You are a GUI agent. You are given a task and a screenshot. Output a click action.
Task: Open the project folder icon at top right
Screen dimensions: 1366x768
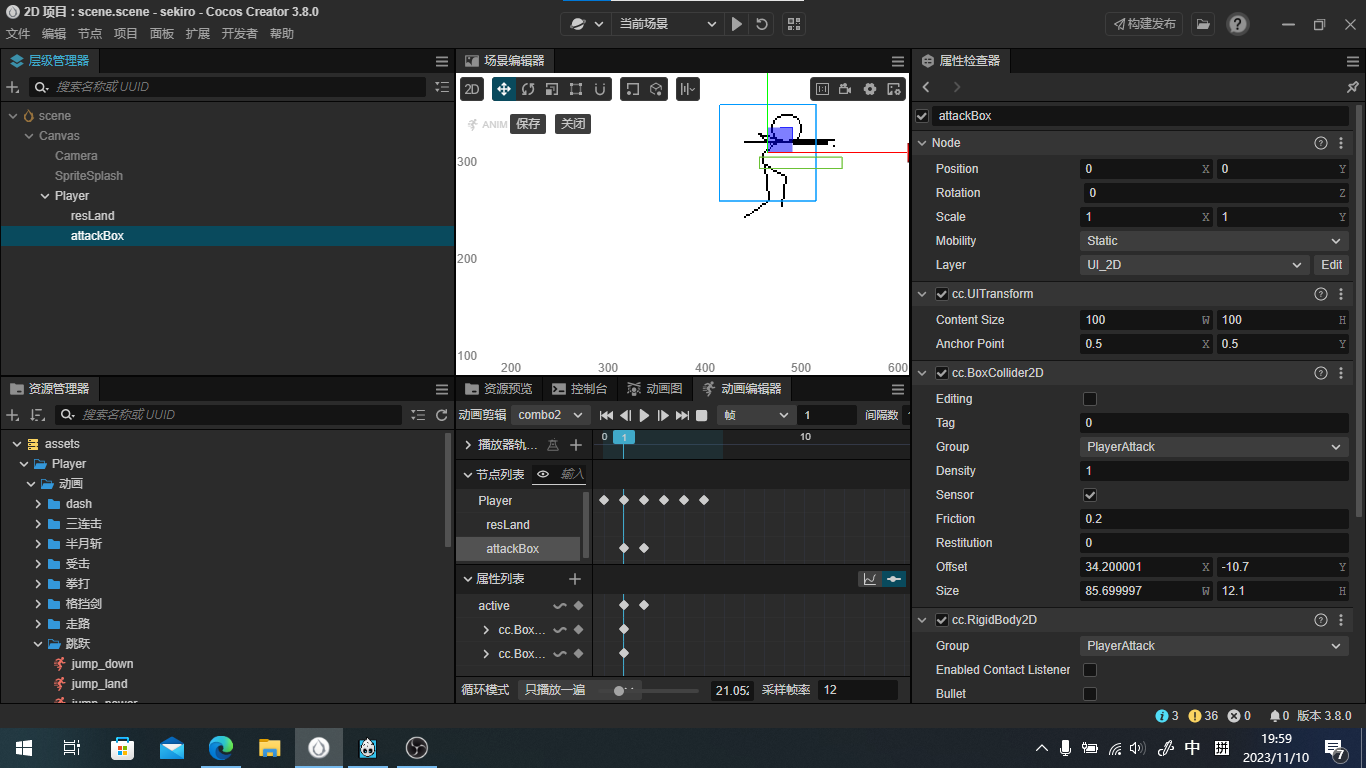[1203, 24]
